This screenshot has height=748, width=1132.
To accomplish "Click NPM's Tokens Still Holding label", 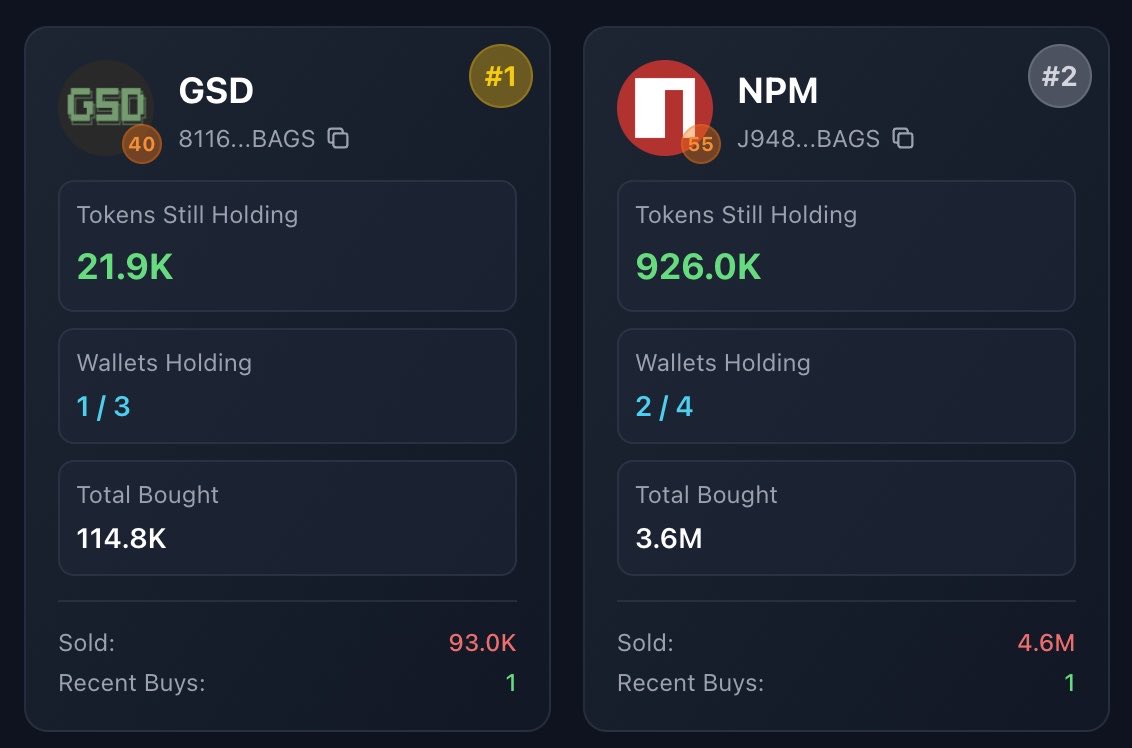I will (x=746, y=215).
